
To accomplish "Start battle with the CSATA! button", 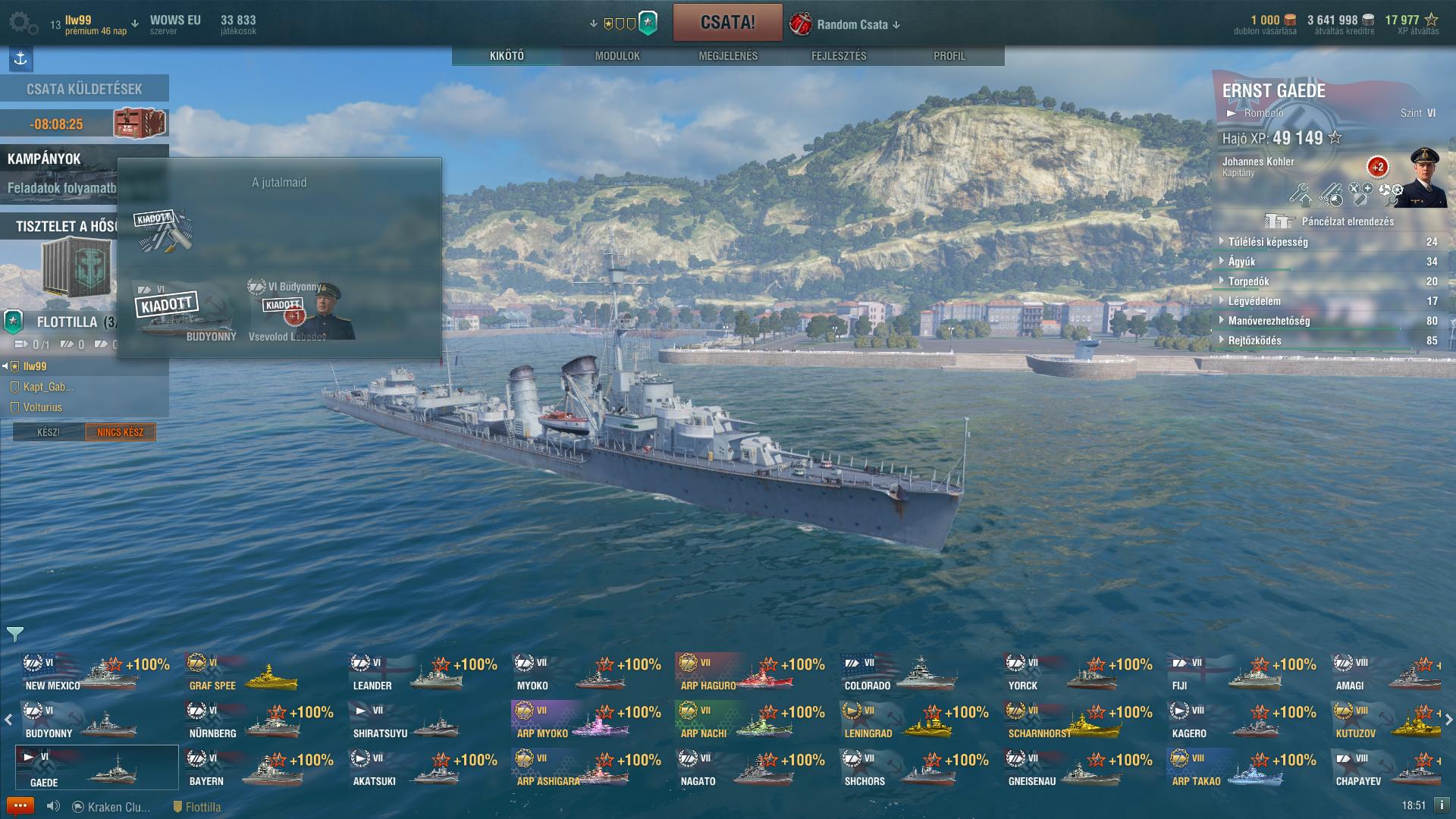I will click(727, 23).
